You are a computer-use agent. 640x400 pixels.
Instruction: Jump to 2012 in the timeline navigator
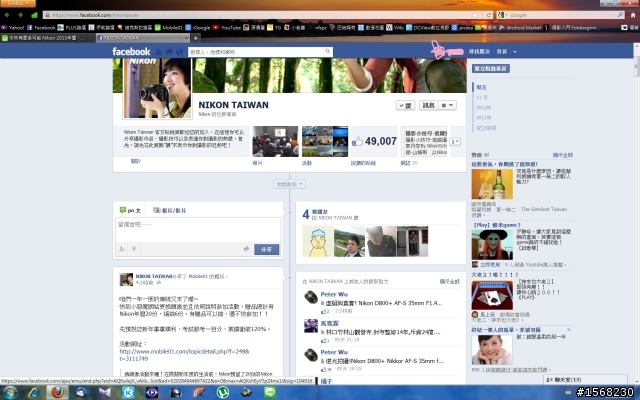483,107
